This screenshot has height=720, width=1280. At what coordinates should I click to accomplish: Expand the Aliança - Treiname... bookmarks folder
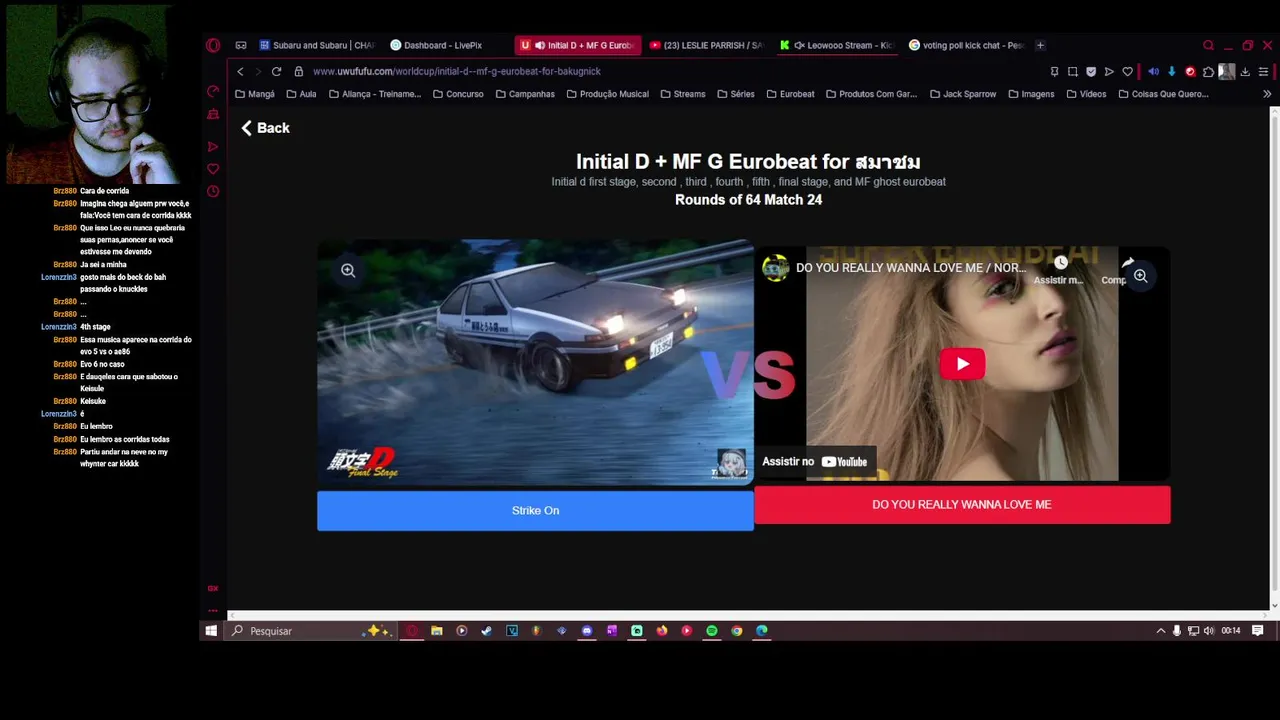tap(374, 94)
